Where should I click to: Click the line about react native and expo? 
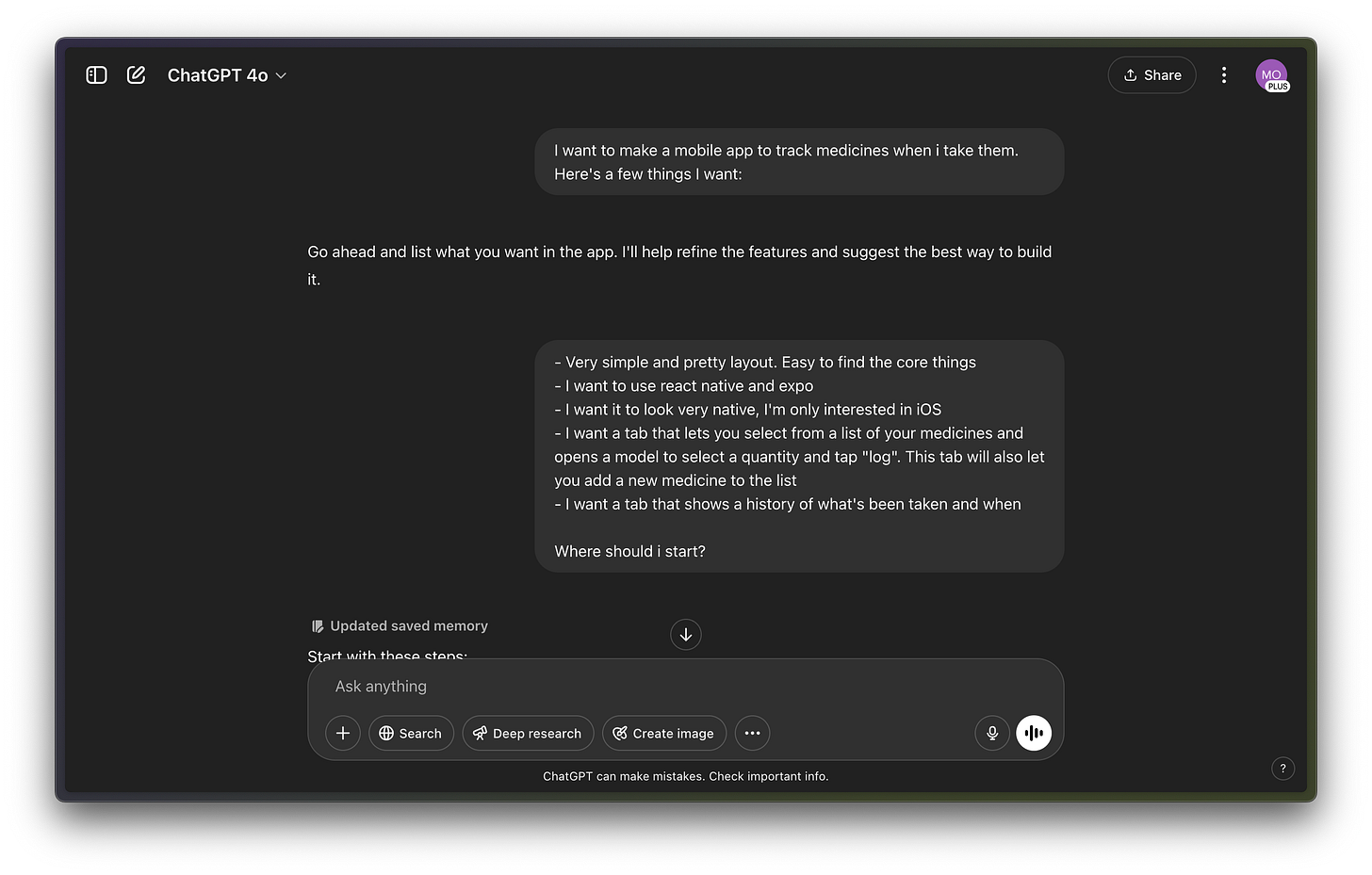point(684,386)
